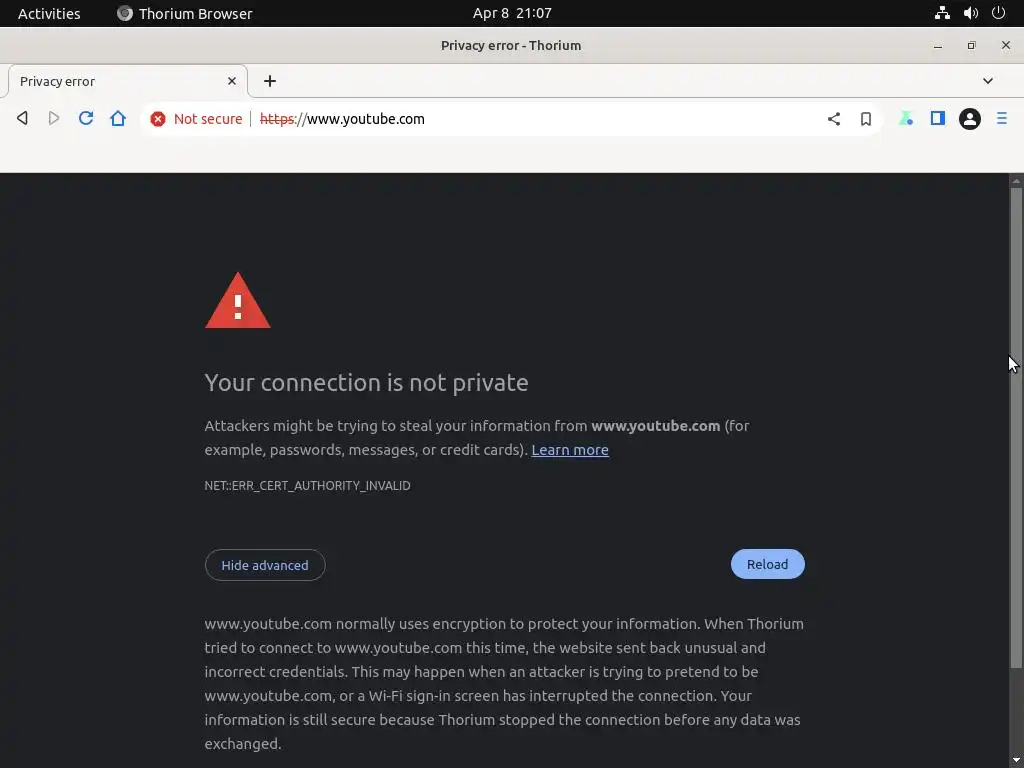Follow the Learn more link
This screenshot has width=1024, height=768.
click(570, 450)
